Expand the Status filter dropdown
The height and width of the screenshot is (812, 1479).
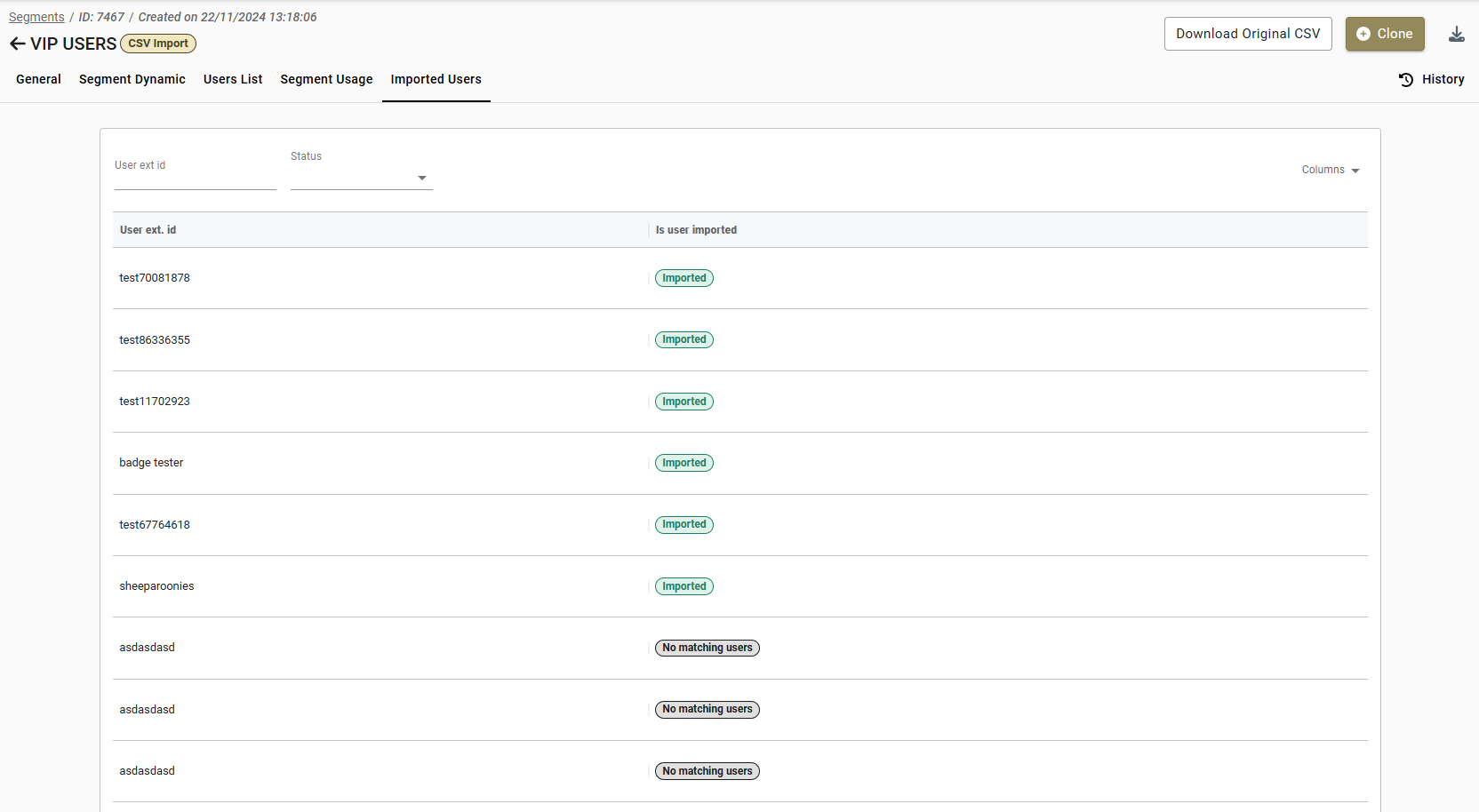[361, 178]
